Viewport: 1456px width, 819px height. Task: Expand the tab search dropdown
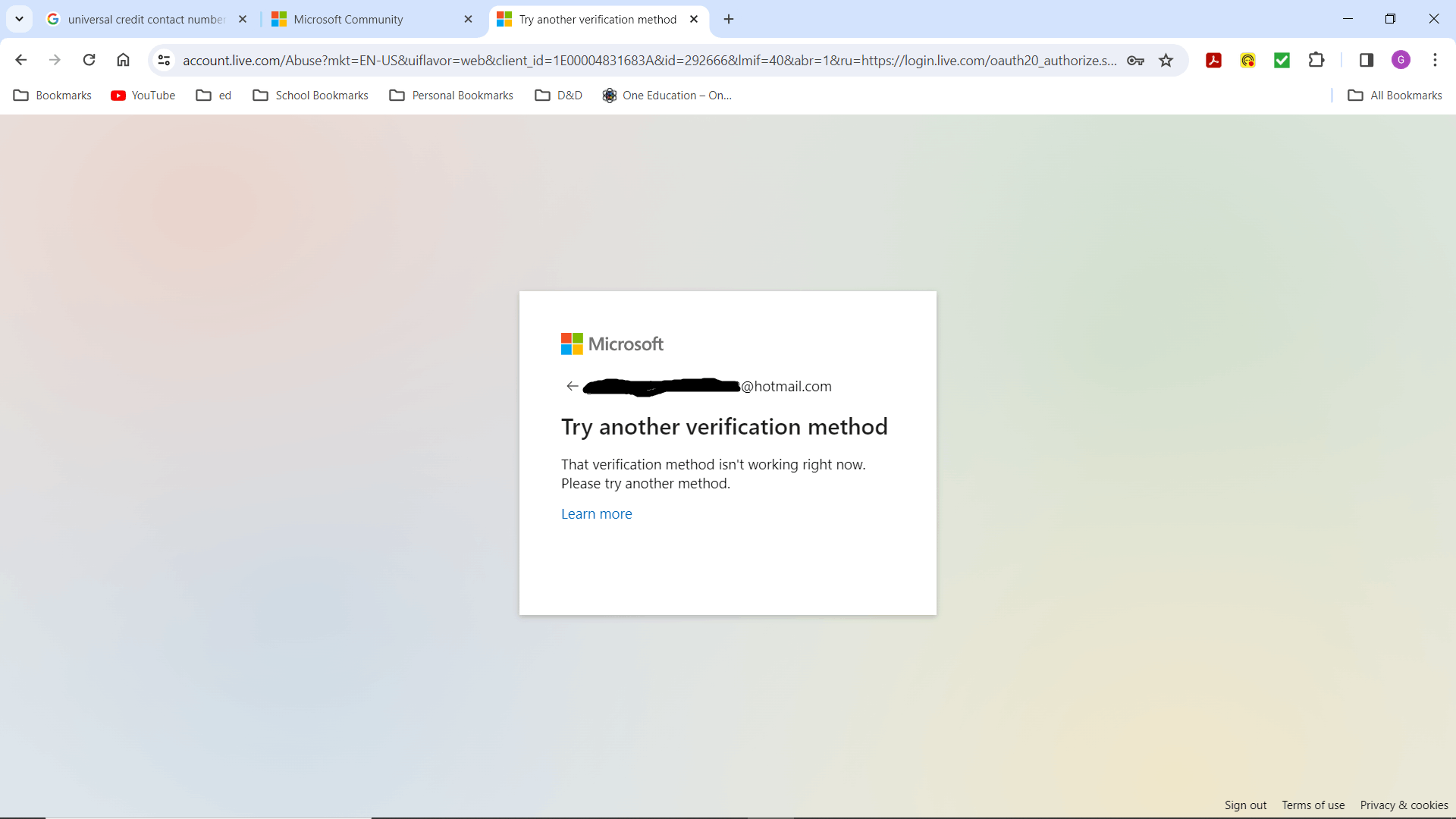pyautogui.click(x=20, y=19)
